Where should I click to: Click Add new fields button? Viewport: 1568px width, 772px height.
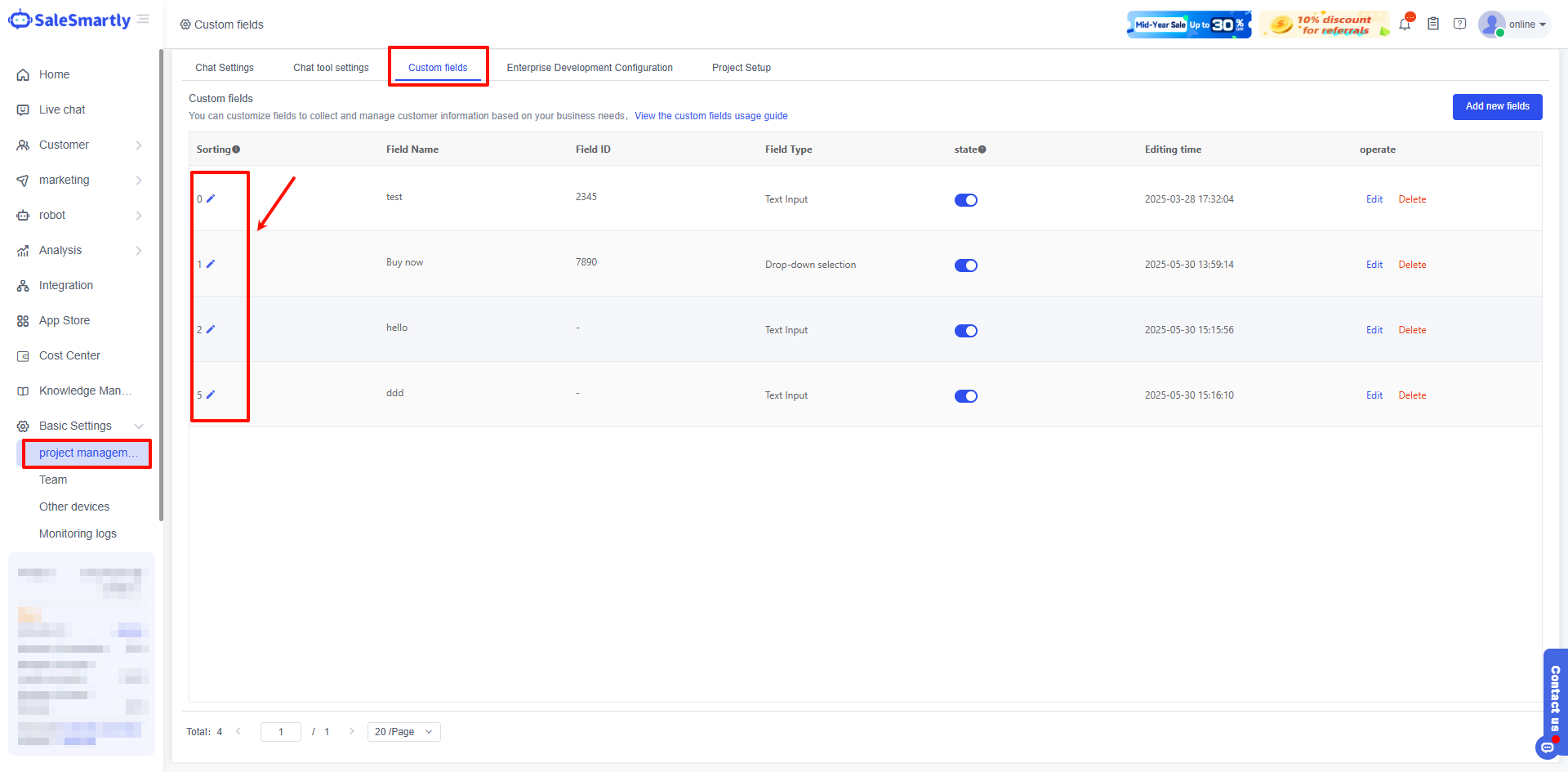(1497, 106)
